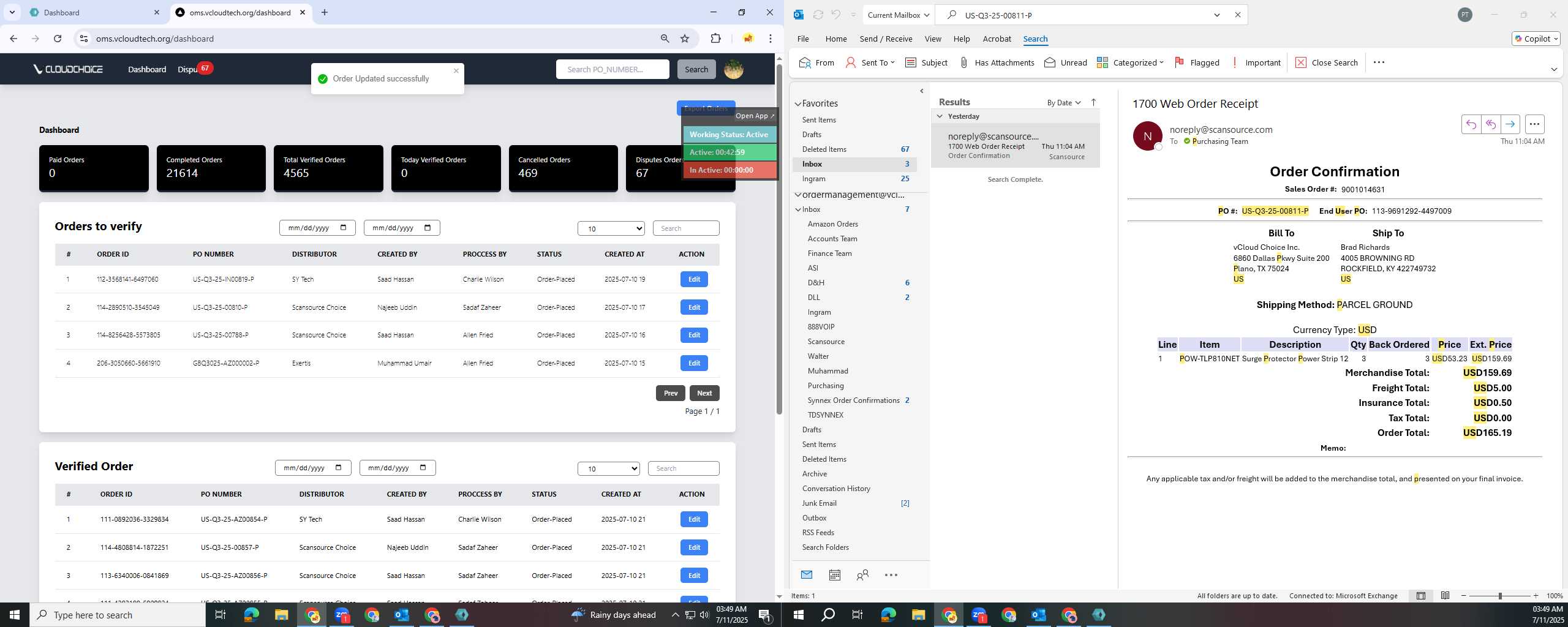Collapse ordermanagement account Inbox tree
Screen dimensions: 1568x627
[x=798, y=209]
